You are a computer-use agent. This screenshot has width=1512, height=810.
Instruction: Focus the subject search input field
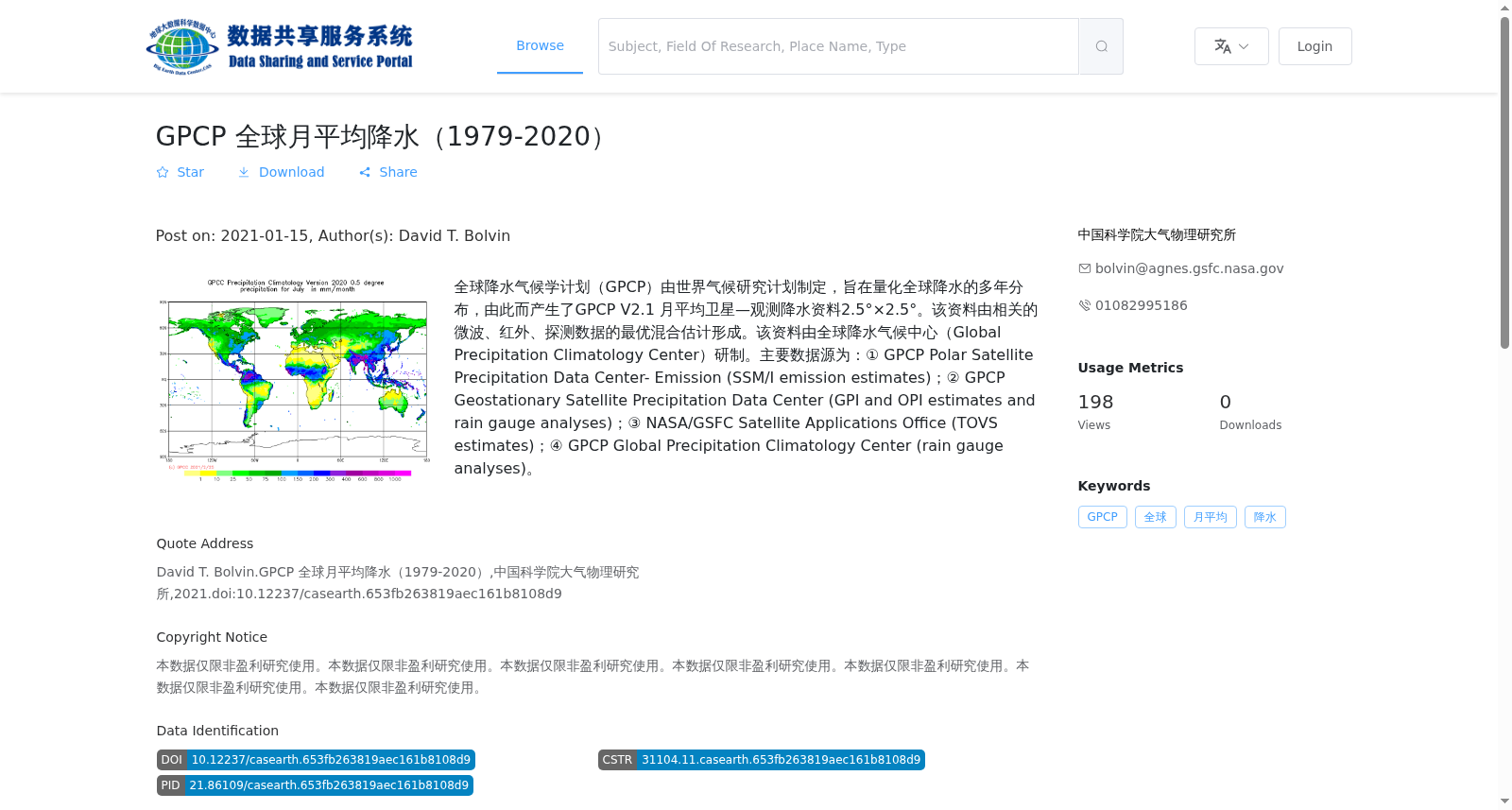click(838, 46)
